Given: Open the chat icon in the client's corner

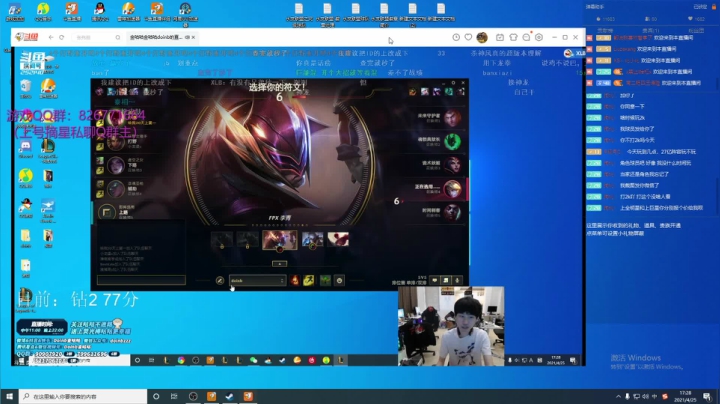Looking at the screenshot, I should point(434,280).
